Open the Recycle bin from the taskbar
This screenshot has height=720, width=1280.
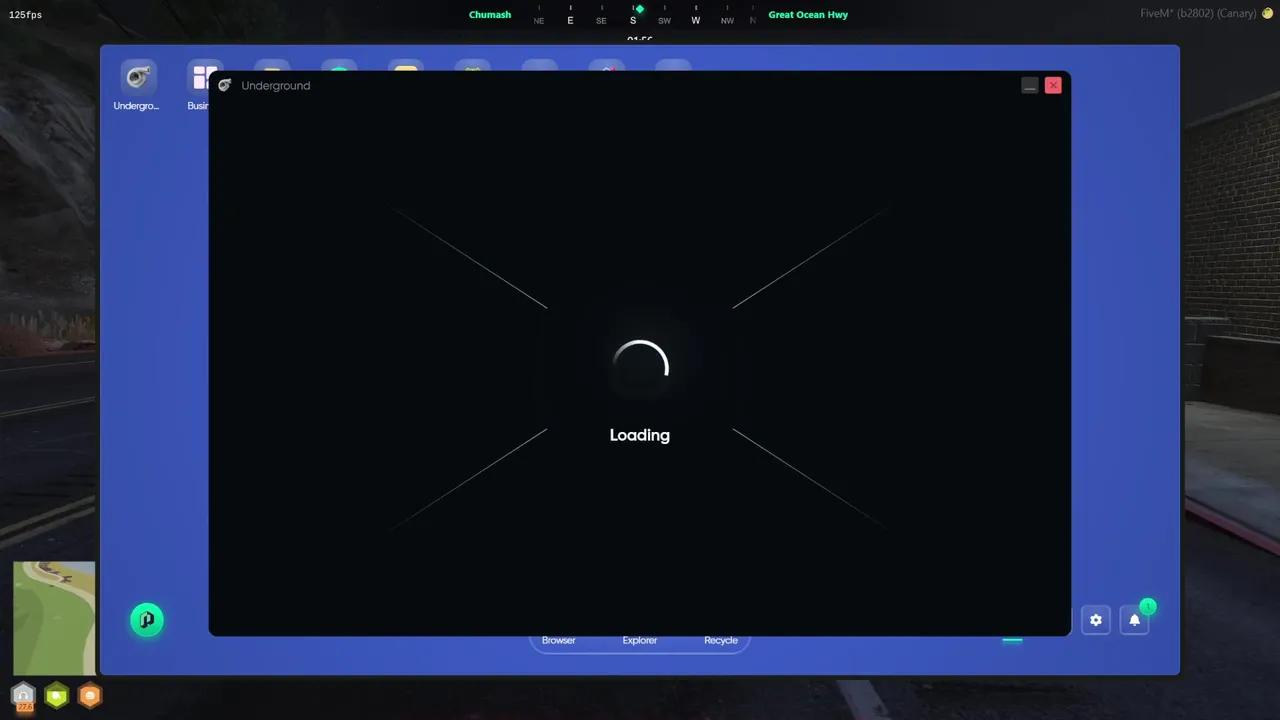tap(720, 640)
